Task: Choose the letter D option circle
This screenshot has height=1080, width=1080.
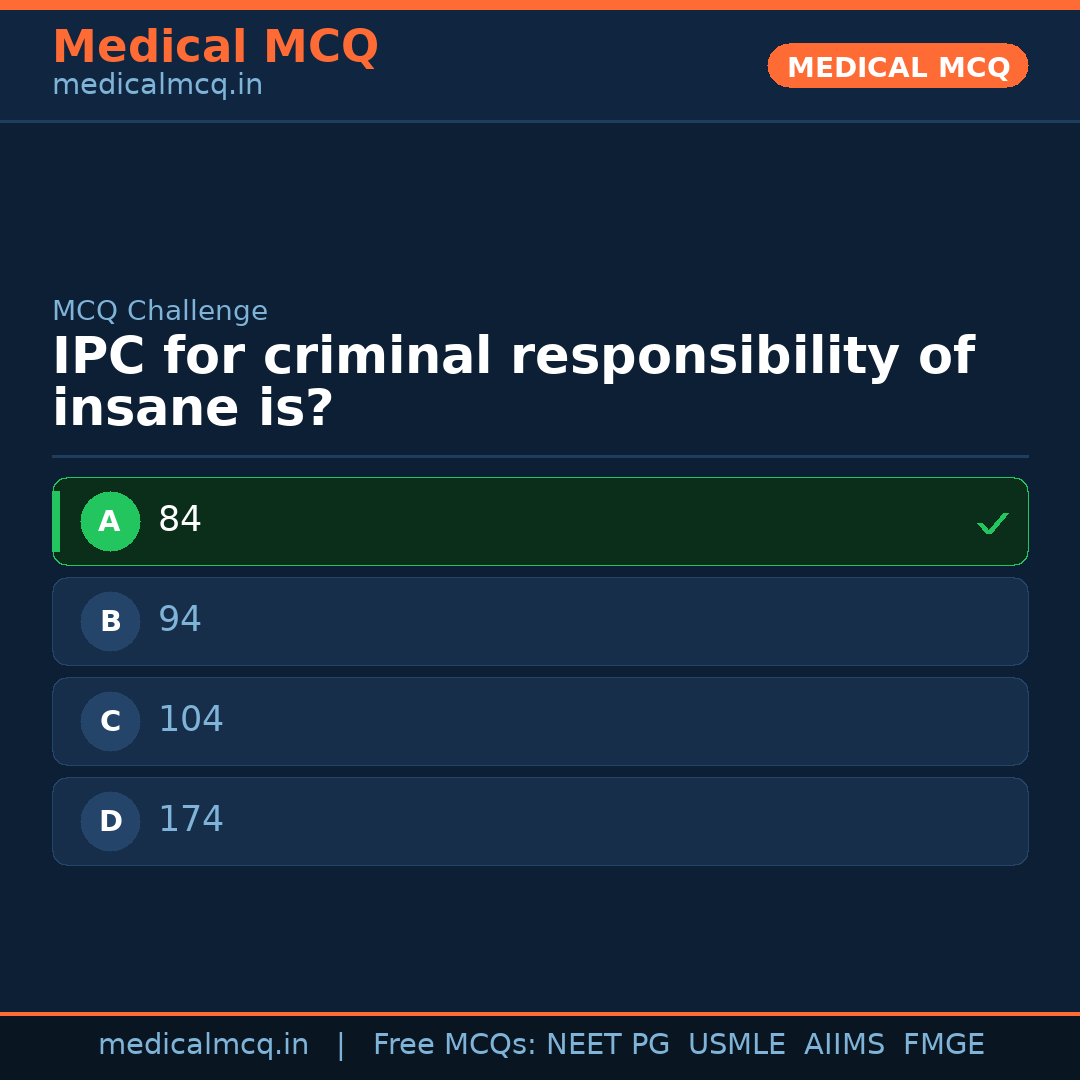Action: pyautogui.click(x=110, y=821)
